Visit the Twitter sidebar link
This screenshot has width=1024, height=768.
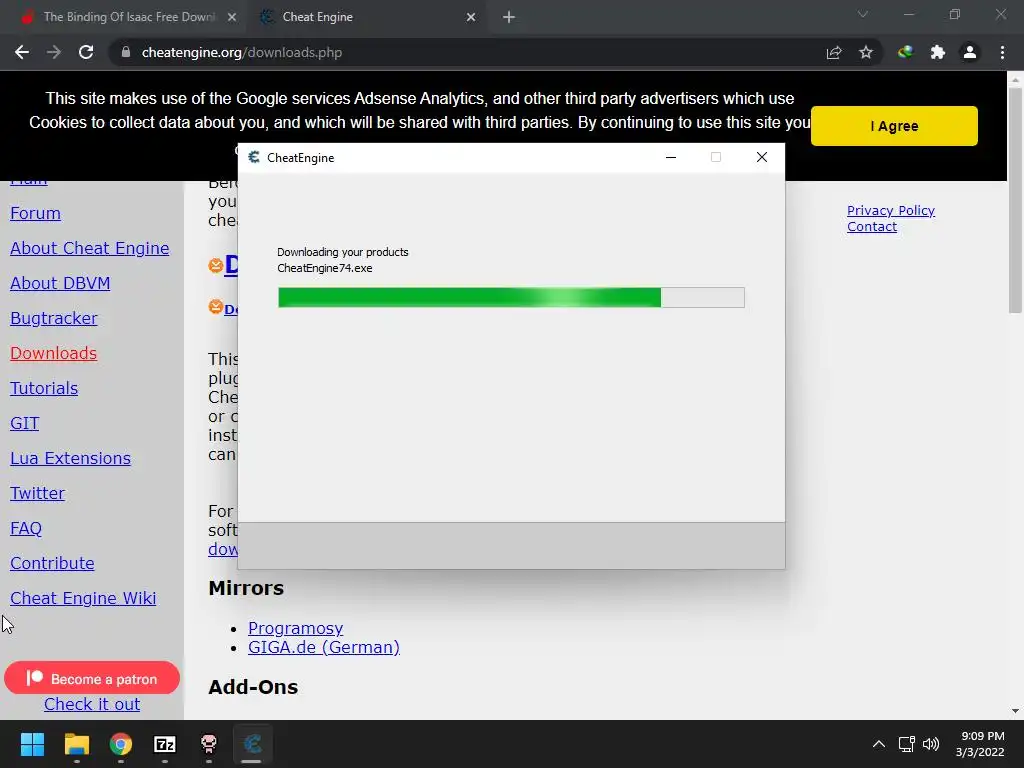pyautogui.click(x=37, y=493)
